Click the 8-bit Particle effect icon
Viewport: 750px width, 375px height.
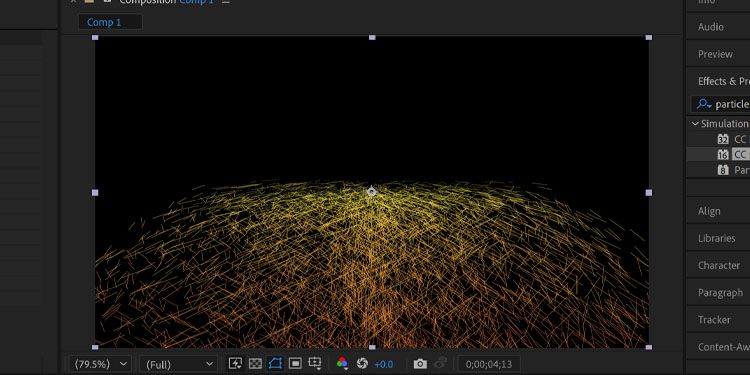click(x=723, y=170)
